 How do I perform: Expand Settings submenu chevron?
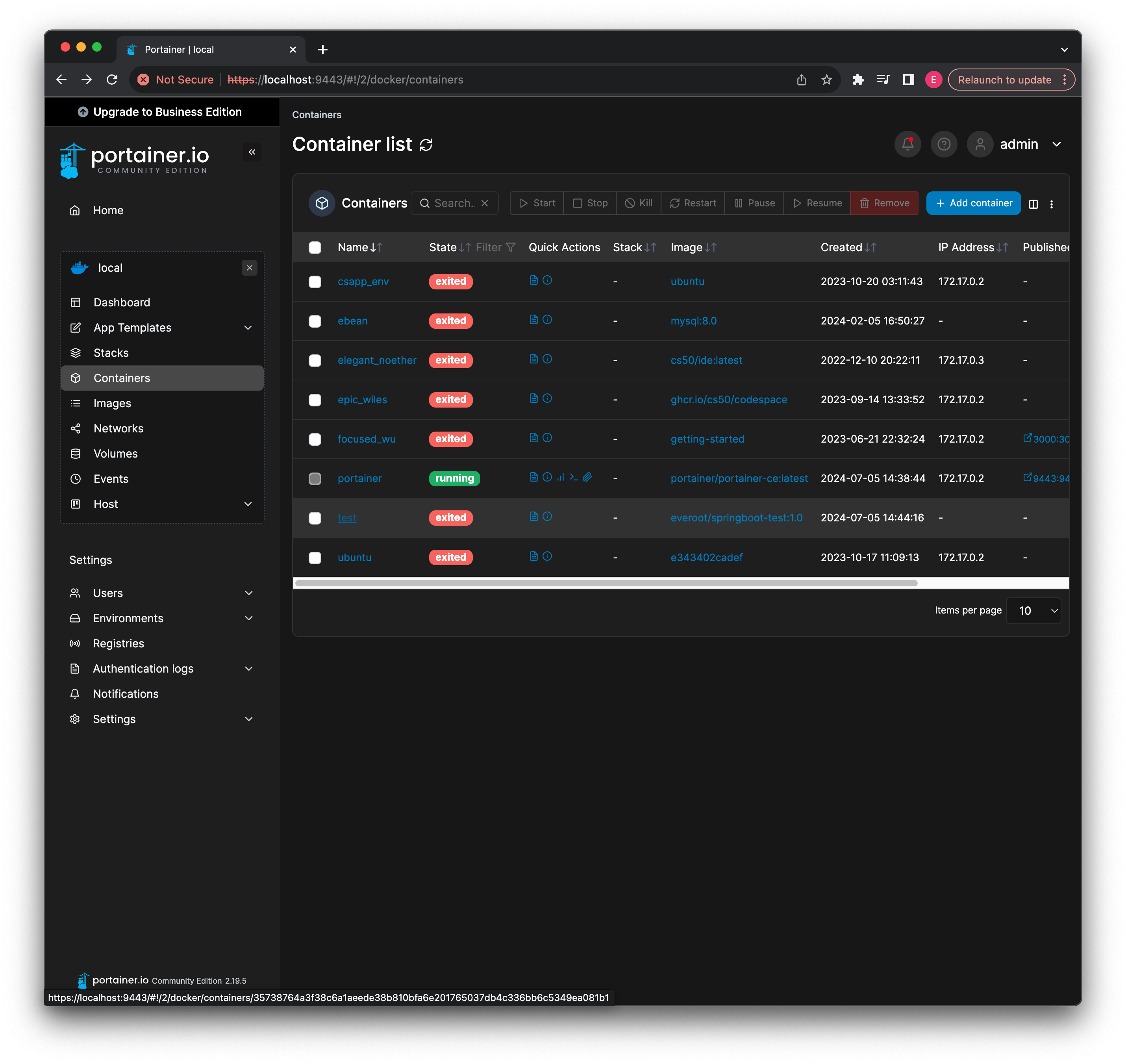pyautogui.click(x=248, y=719)
